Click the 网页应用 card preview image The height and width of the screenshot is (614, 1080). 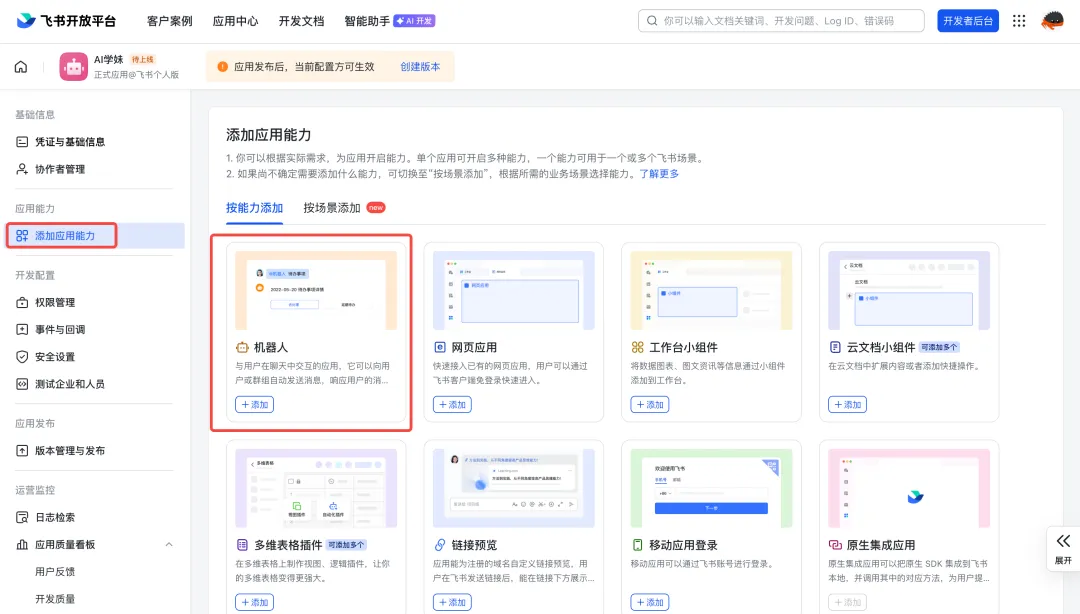[x=514, y=290]
